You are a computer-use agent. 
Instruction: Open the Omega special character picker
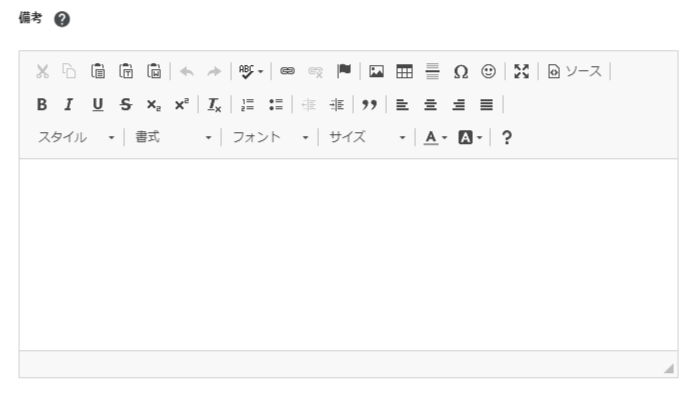click(461, 71)
